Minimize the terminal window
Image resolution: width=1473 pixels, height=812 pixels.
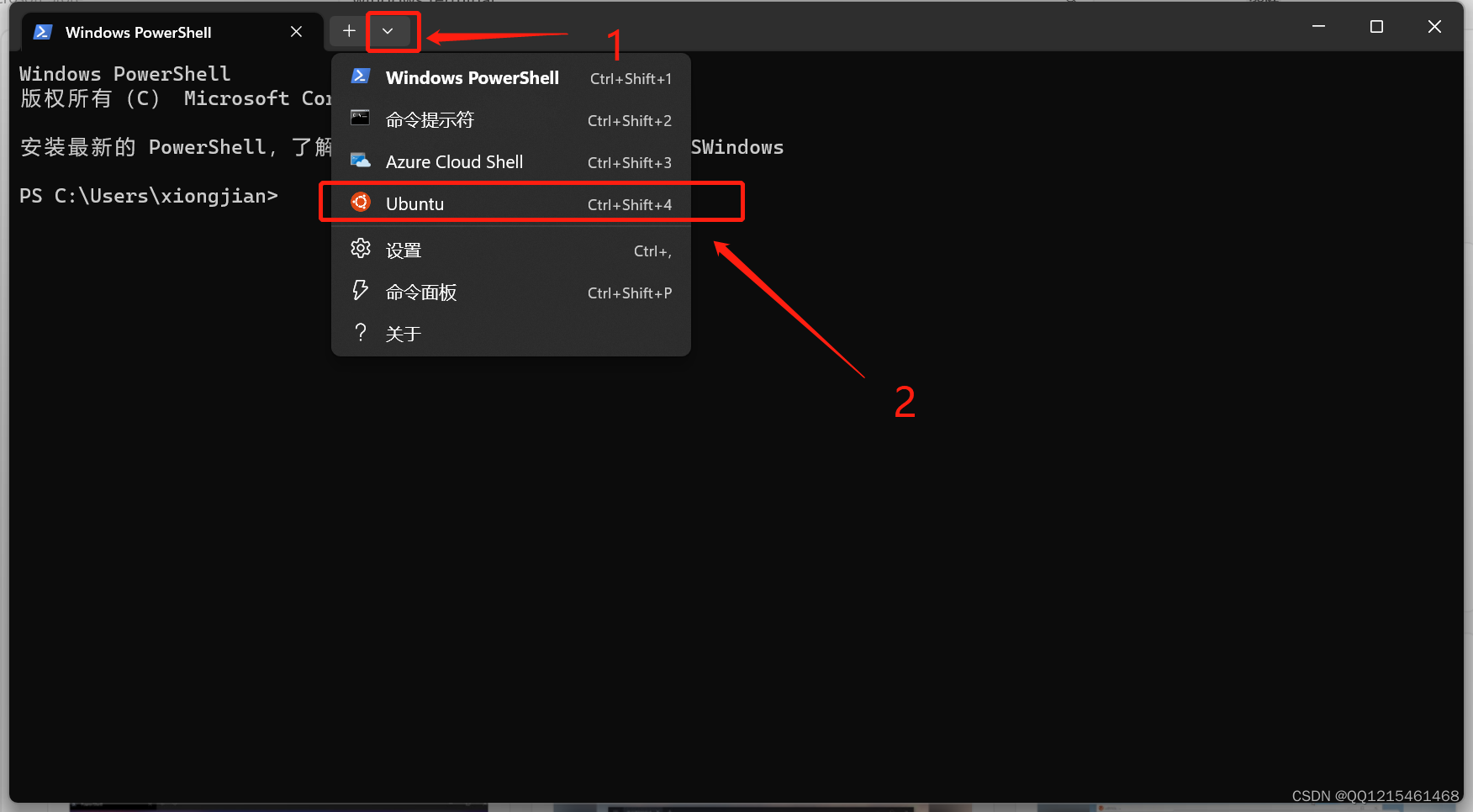pos(1318,27)
